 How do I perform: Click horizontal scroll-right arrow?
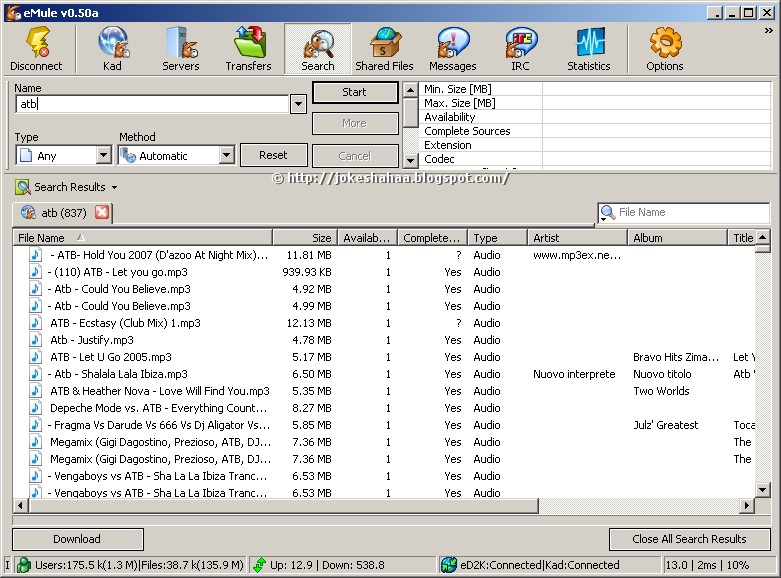pos(746,506)
